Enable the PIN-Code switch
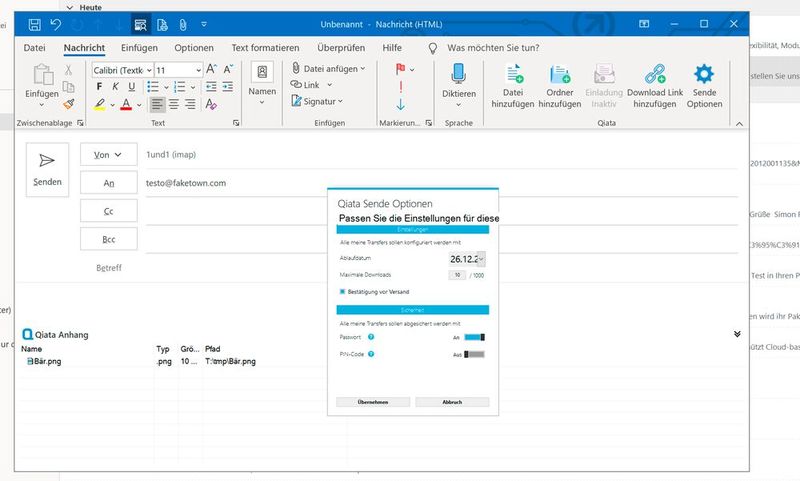This screenshot has height=481, width=800. [473, 354]
